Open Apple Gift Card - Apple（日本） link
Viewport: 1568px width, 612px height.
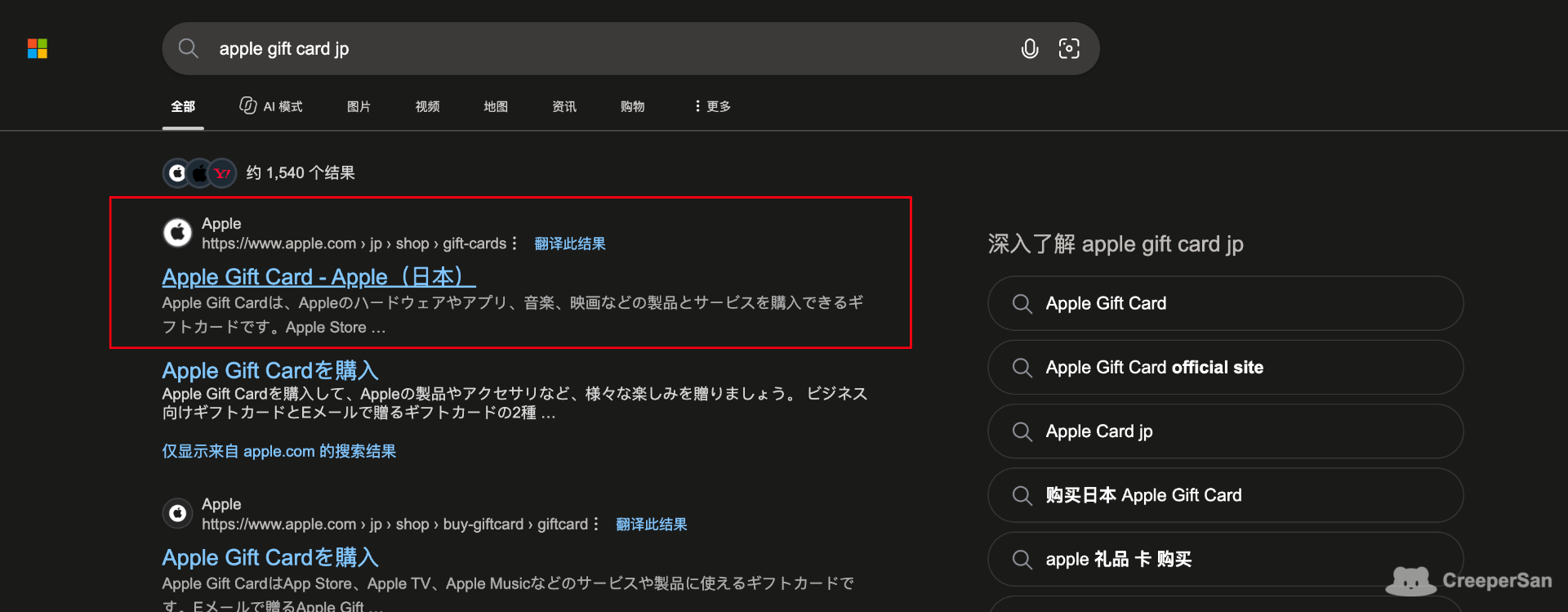pyautogui.click(x=319, y=277)
